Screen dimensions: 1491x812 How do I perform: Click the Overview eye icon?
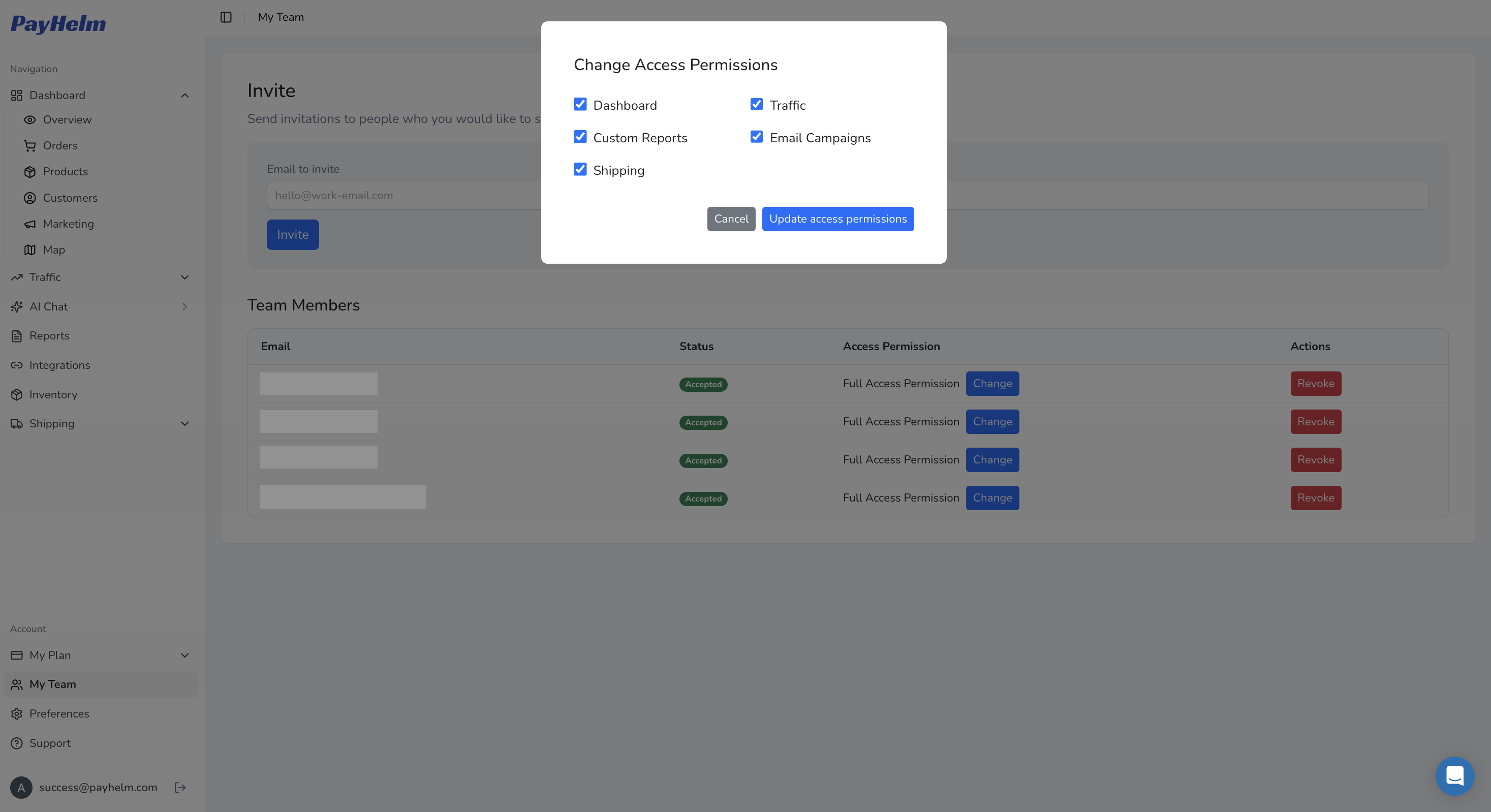(x=29, y=120)
